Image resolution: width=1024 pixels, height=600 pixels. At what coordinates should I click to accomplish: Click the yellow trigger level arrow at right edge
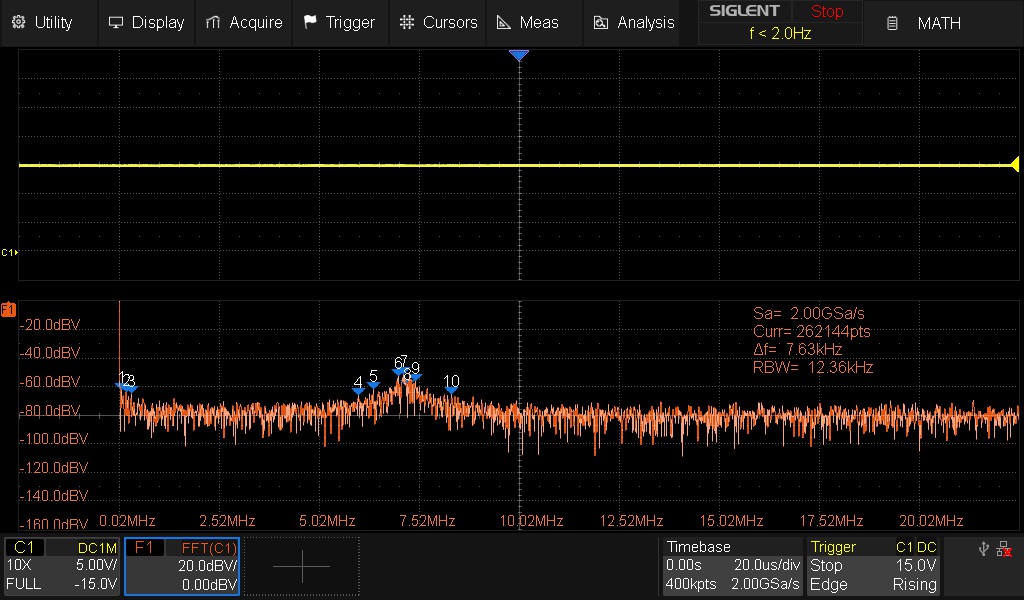[1015, 165]
